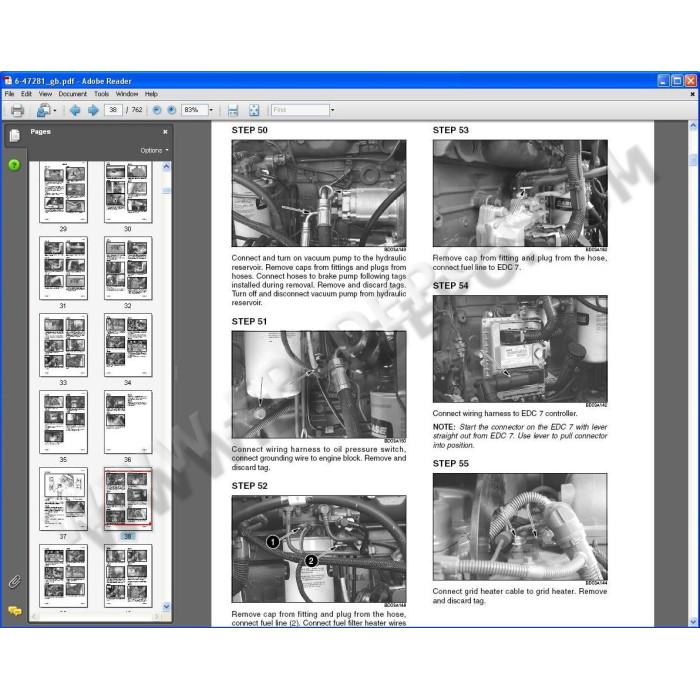Screen dimensions: 700x700
Task: Click document scrollbar up arrow
Action: point(693,126)
